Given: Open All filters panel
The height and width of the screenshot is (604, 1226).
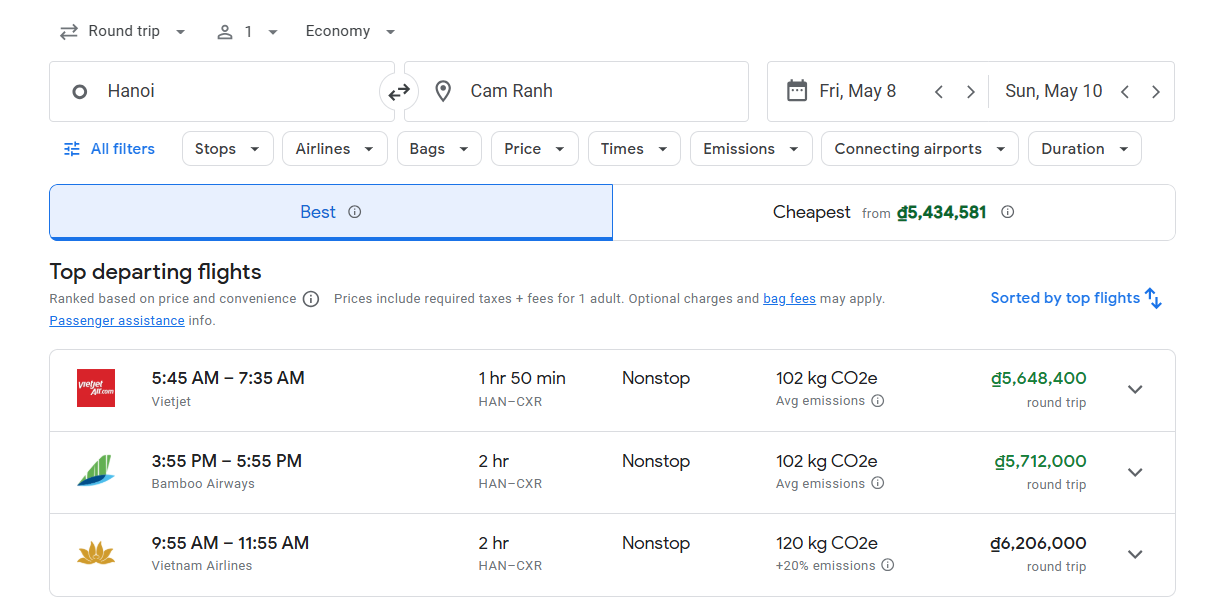Looking at the screenshot, I should pyautogui.click(x=109, y=149).
